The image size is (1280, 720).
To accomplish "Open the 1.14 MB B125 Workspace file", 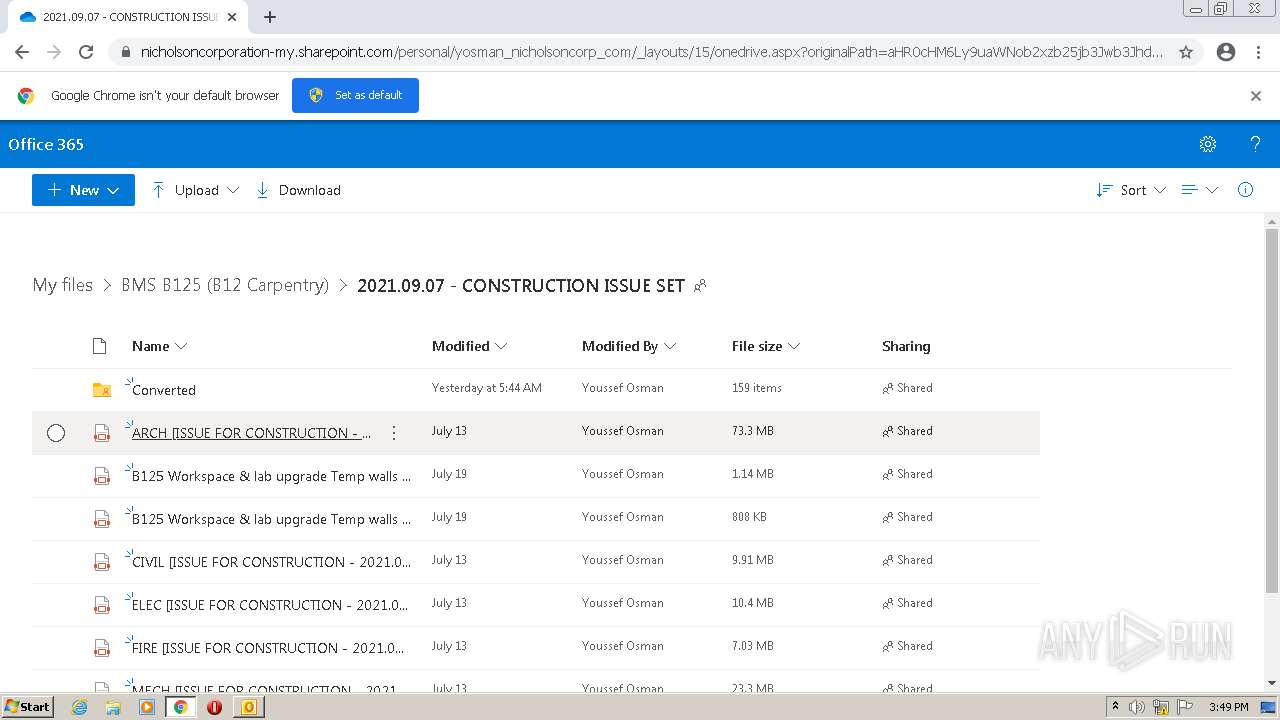I will tap(271, 476).
